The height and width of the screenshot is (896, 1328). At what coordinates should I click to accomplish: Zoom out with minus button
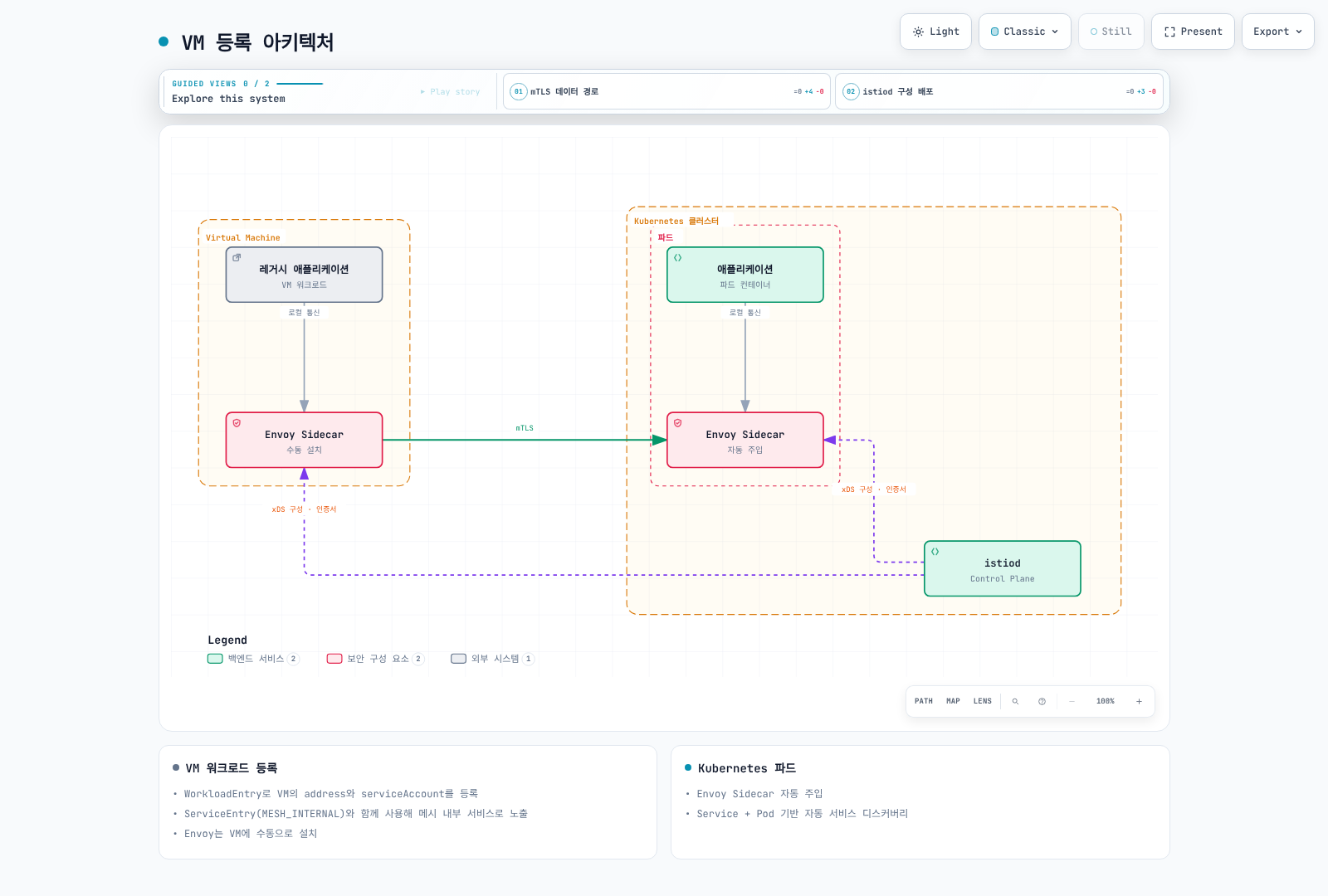tap(1072, 701)
